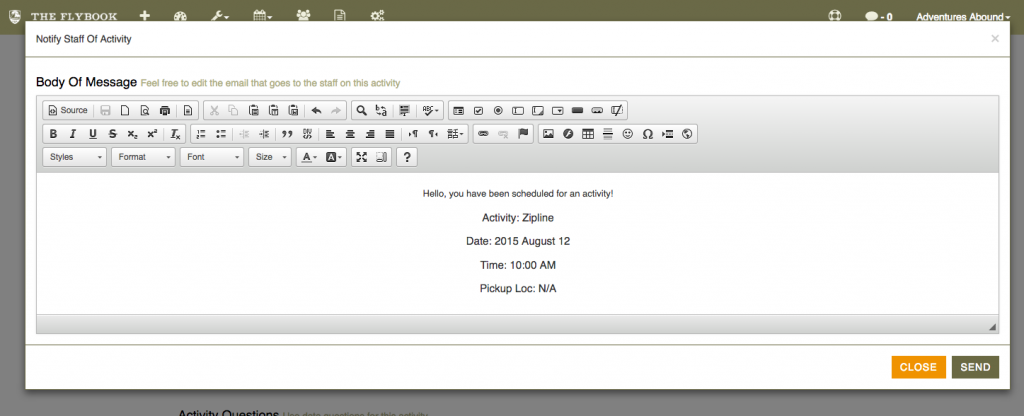
Task: Insert a text field form element
Action: point(518,110)
